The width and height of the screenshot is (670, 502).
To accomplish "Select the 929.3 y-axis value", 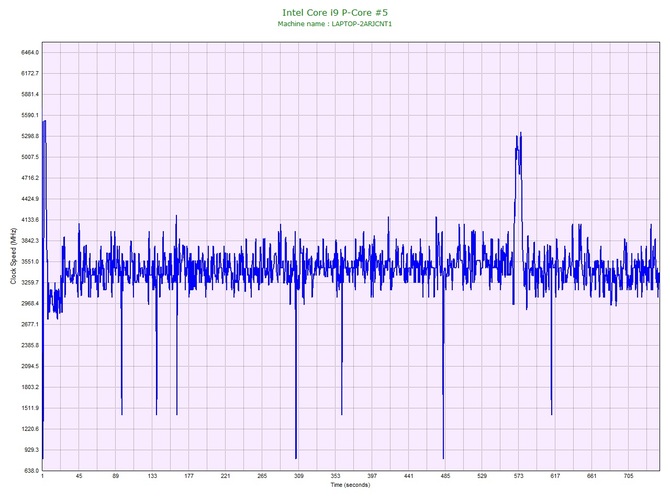I will 31,450.
